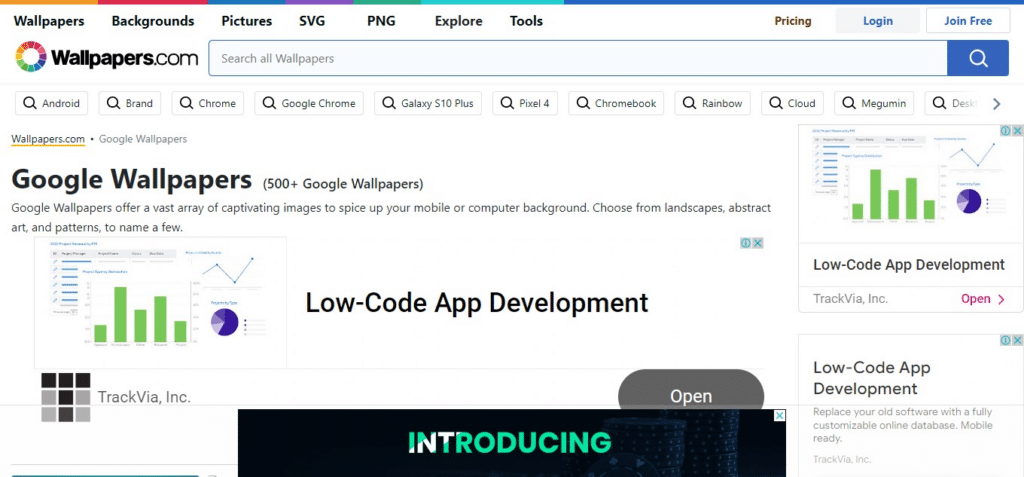
Task: Click the Chromebook tag search chip
Action: click(616, 103)
